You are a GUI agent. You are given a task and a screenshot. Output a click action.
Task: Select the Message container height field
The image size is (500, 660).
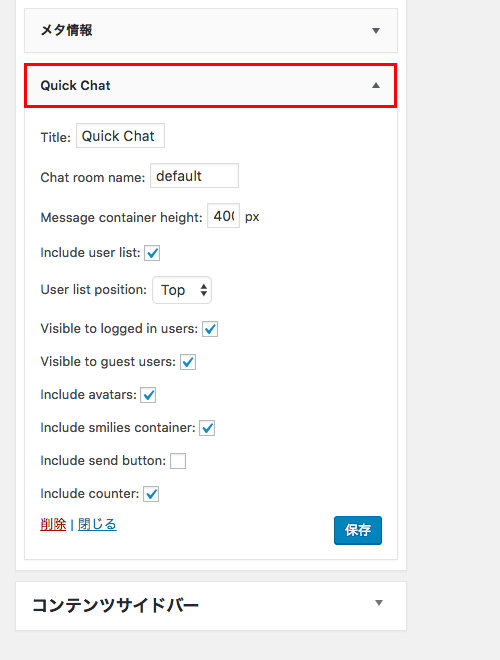click(223, 216)
